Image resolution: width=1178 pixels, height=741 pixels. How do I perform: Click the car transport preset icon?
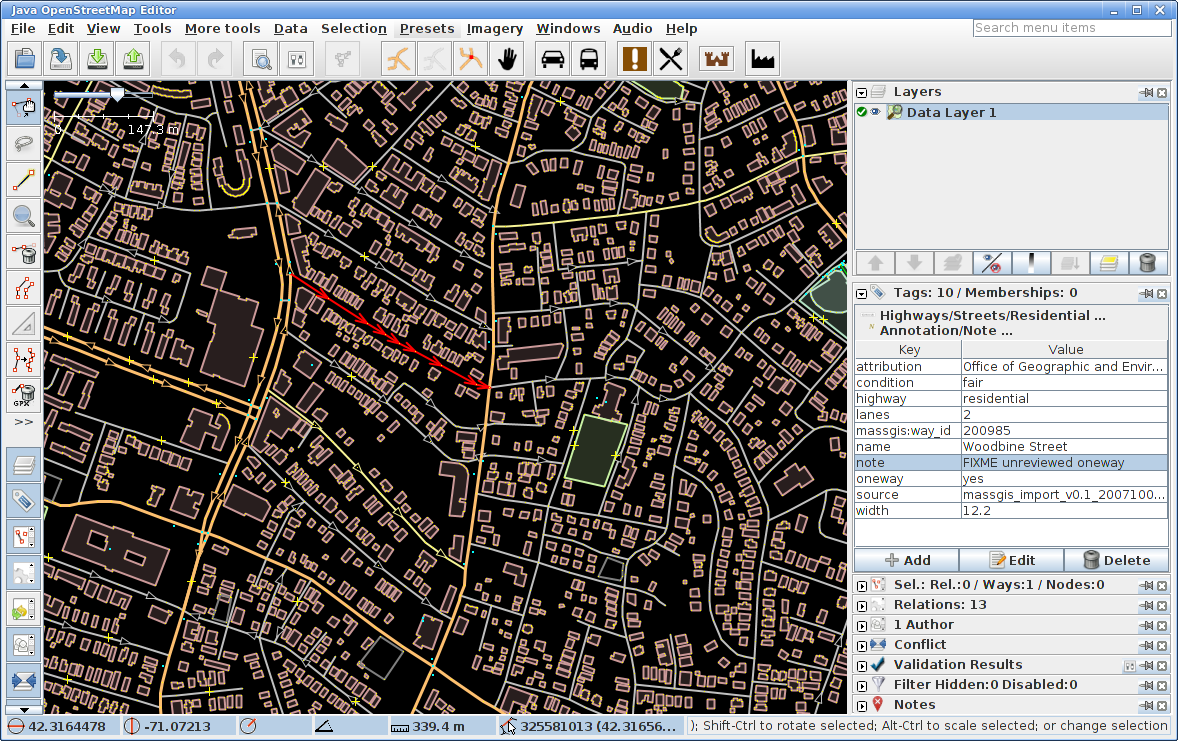[x=552, y=59]
